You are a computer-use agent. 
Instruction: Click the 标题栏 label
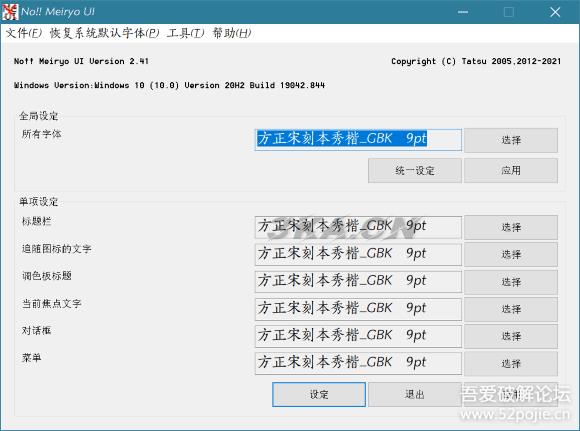36,221
